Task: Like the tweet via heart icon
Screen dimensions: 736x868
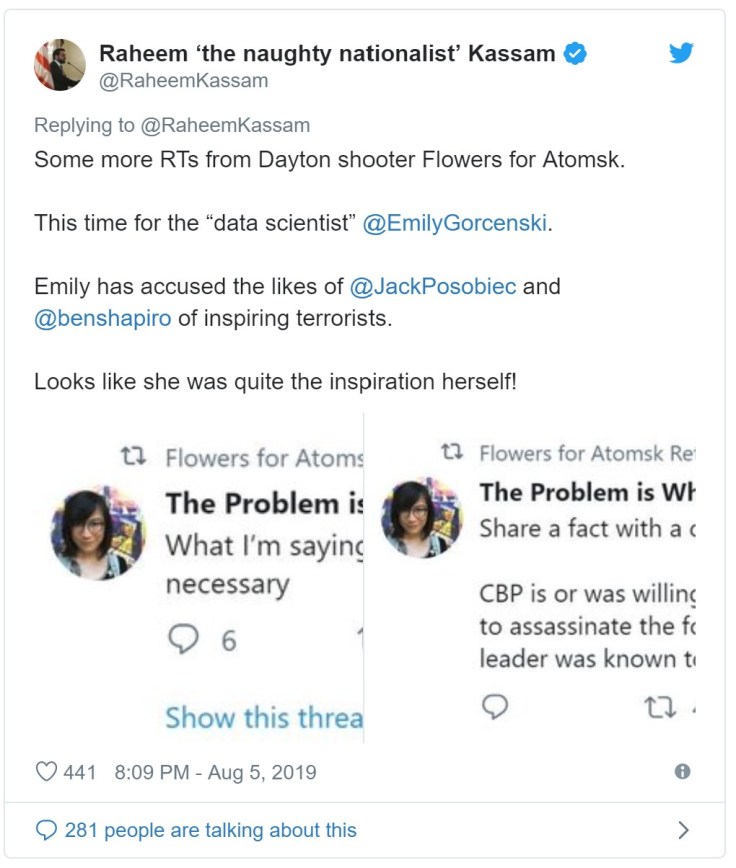Action: click(46, 772)
